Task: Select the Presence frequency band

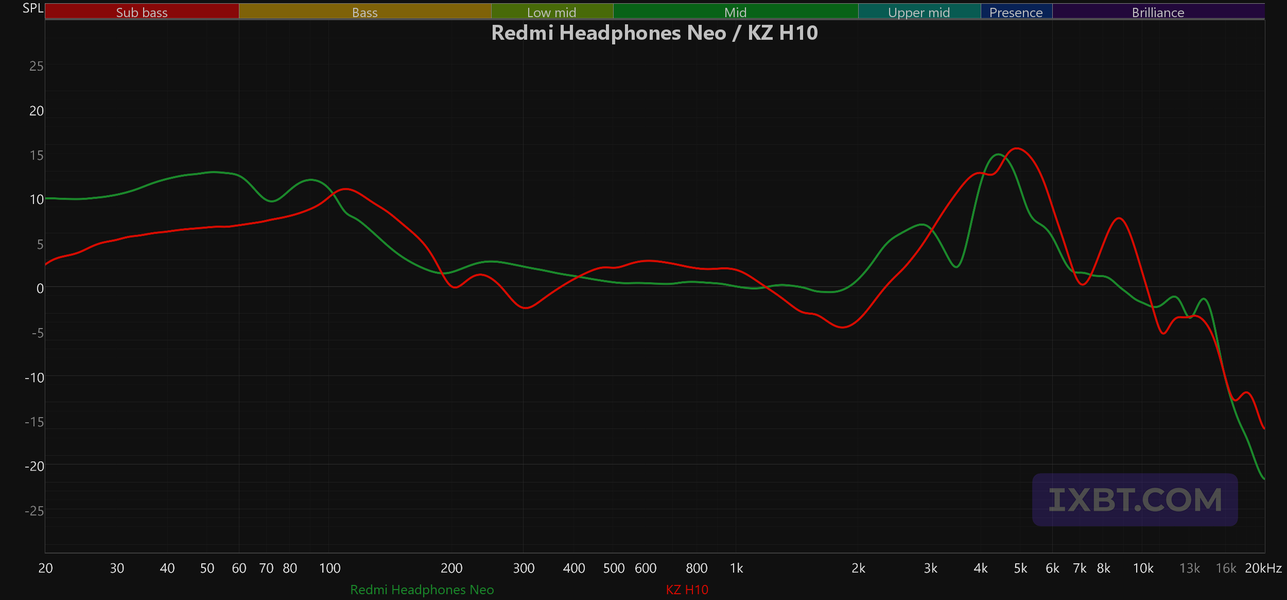Action: 1016,12
